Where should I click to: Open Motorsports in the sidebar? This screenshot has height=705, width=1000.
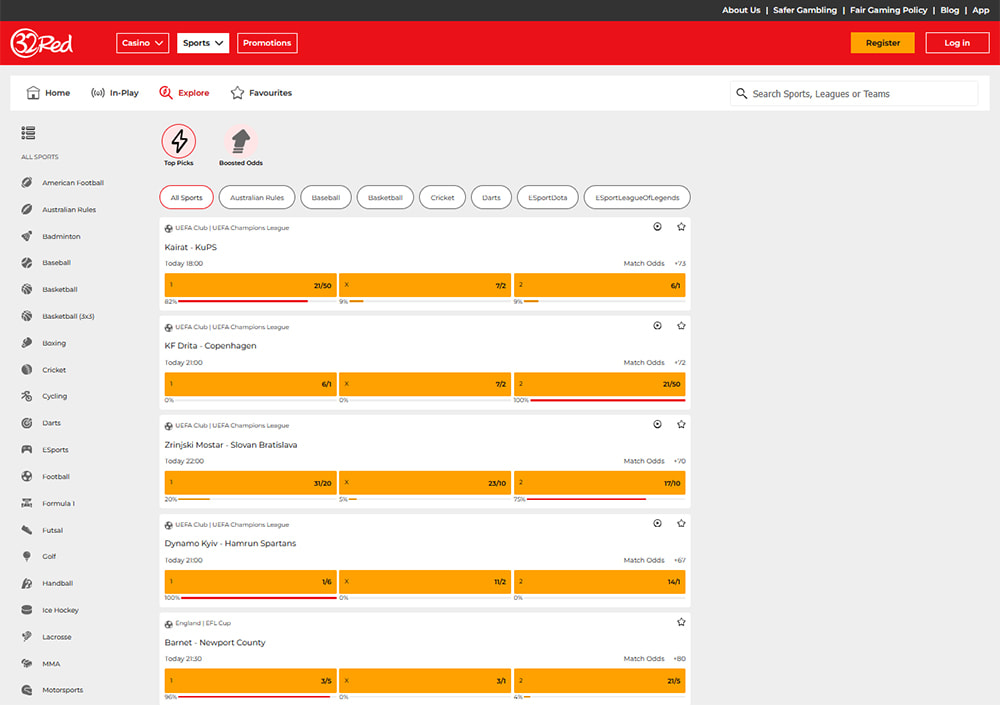pos(52,690)
